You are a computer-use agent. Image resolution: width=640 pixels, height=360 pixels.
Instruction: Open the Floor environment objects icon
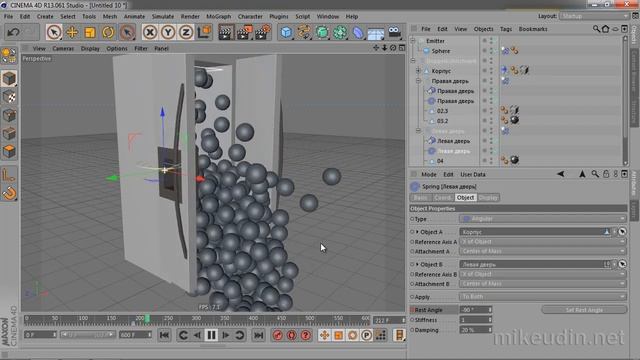click(x=376, y=32)
